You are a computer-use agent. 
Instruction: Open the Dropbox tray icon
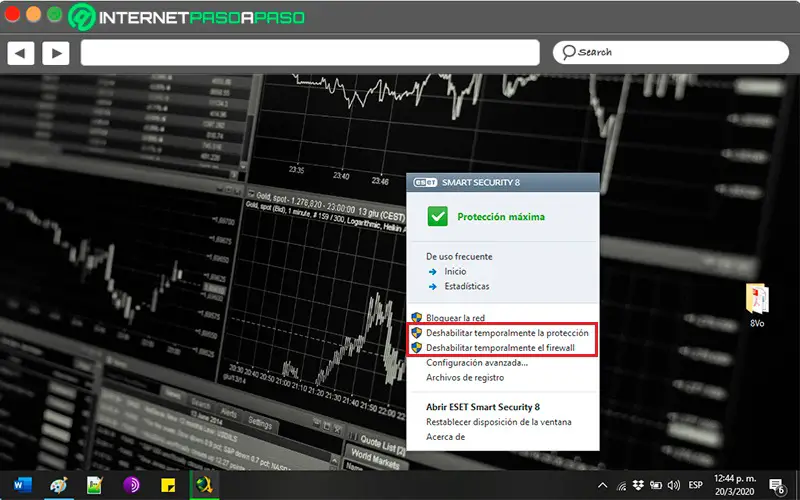pyautogui.click(x=638, y=485)
